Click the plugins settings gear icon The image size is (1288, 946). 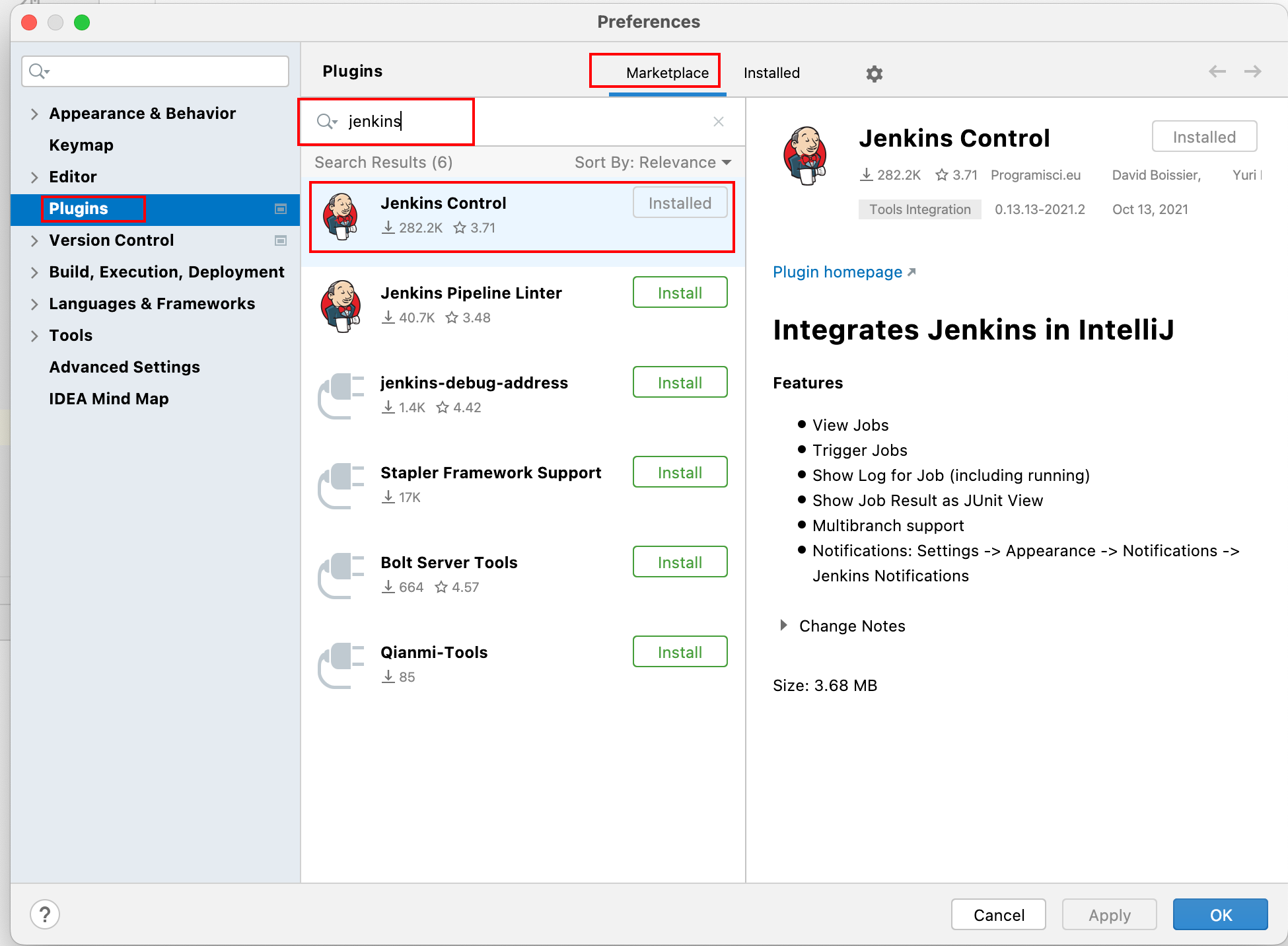[874, 73]
